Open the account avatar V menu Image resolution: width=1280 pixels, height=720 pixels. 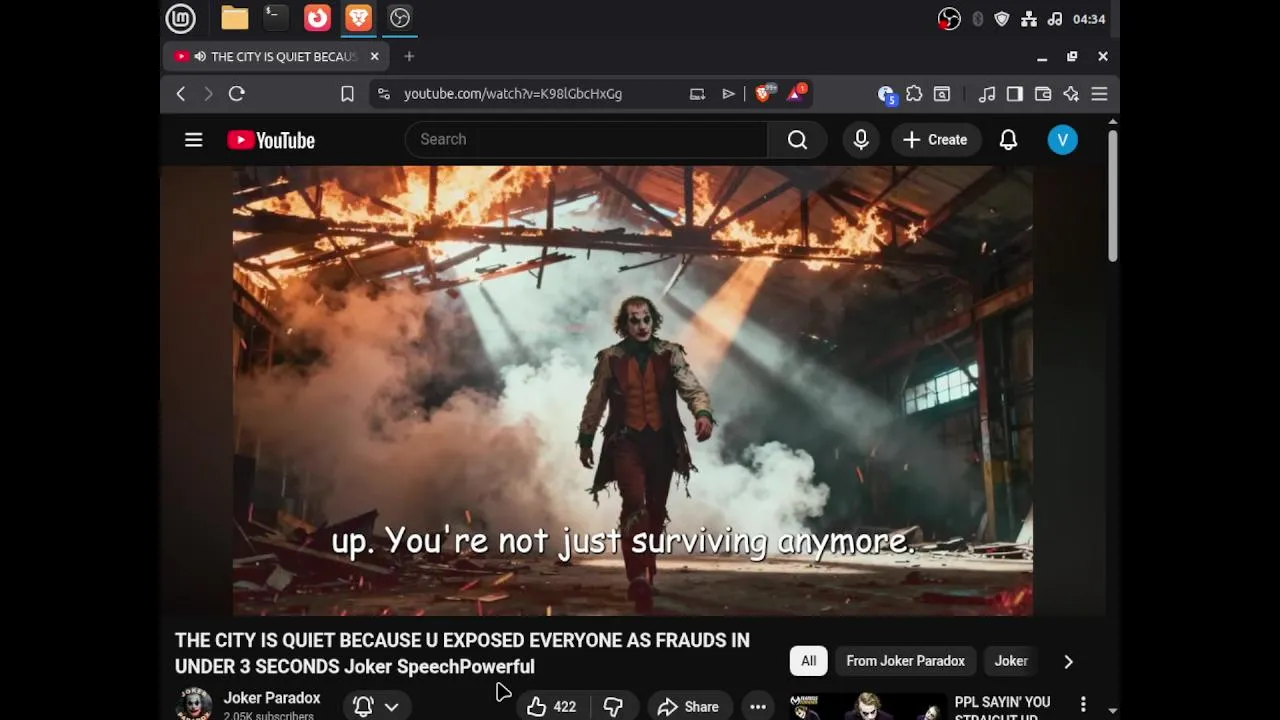click(x=1062, y=140)
